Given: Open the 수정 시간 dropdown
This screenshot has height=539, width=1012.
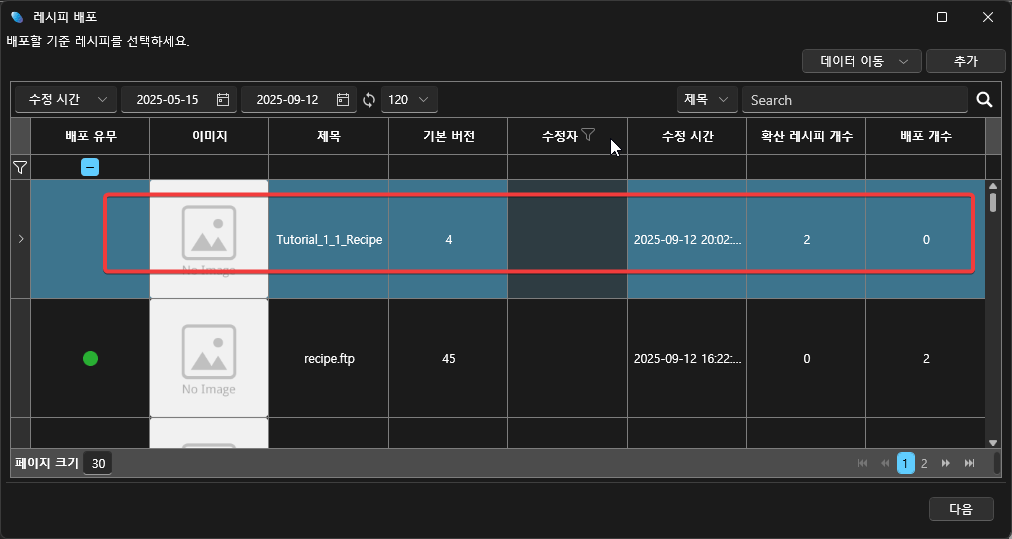Looking at the screenshot, I should click(x=66, y=99).
